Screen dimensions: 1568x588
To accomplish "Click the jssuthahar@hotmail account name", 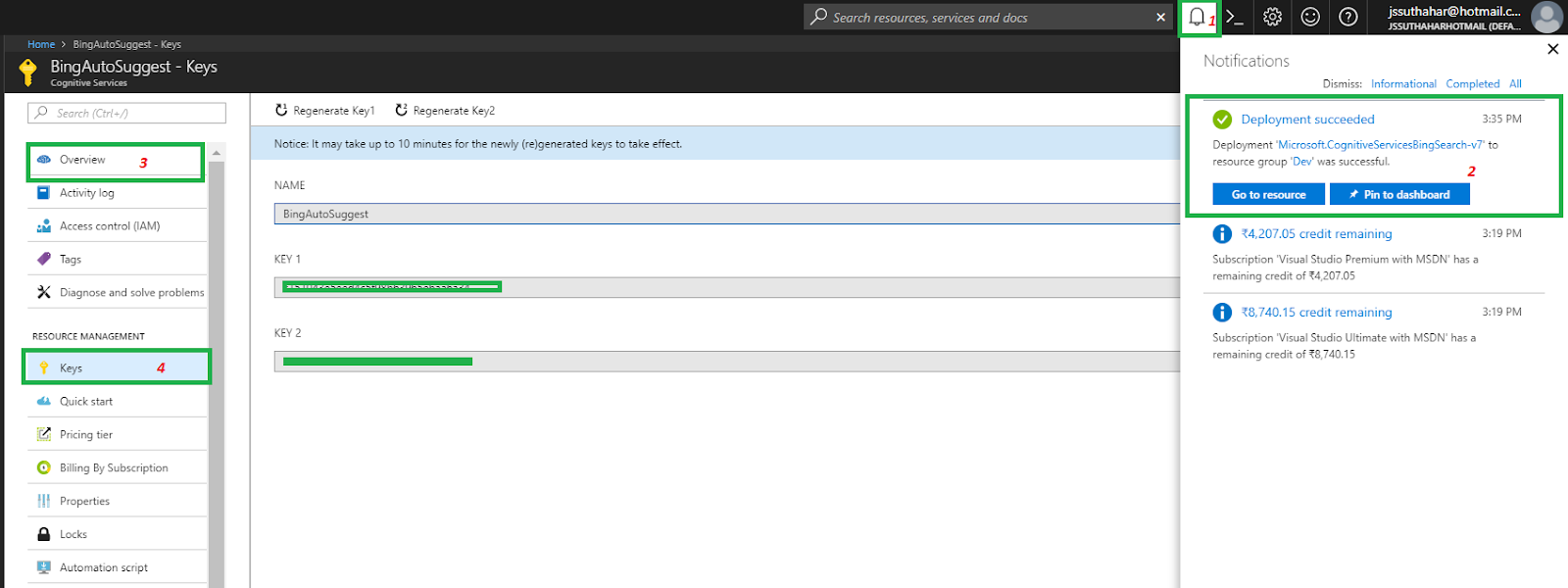I will [1454, 11].
